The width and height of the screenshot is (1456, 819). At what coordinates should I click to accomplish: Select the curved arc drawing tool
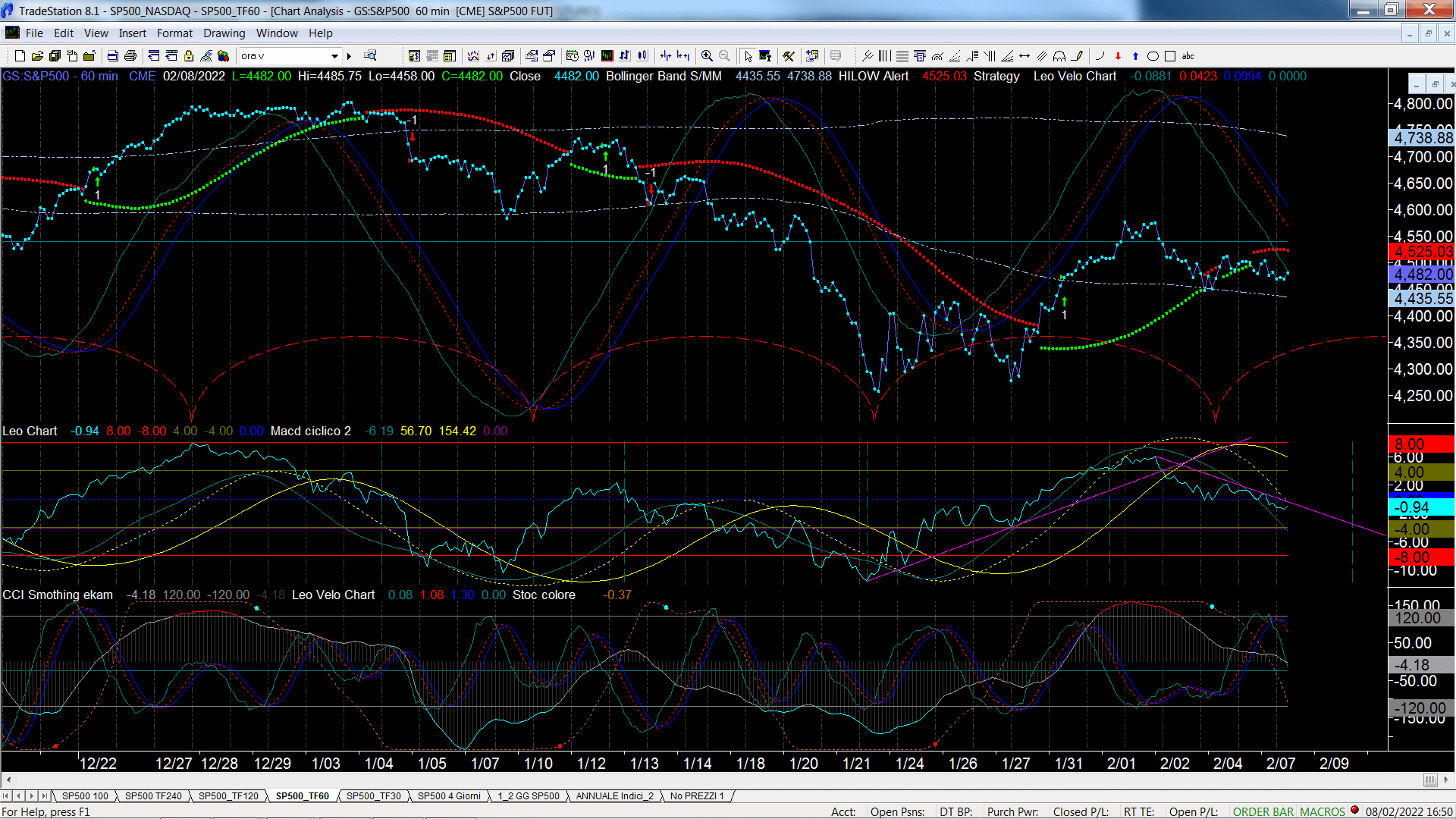point(1100,56)
